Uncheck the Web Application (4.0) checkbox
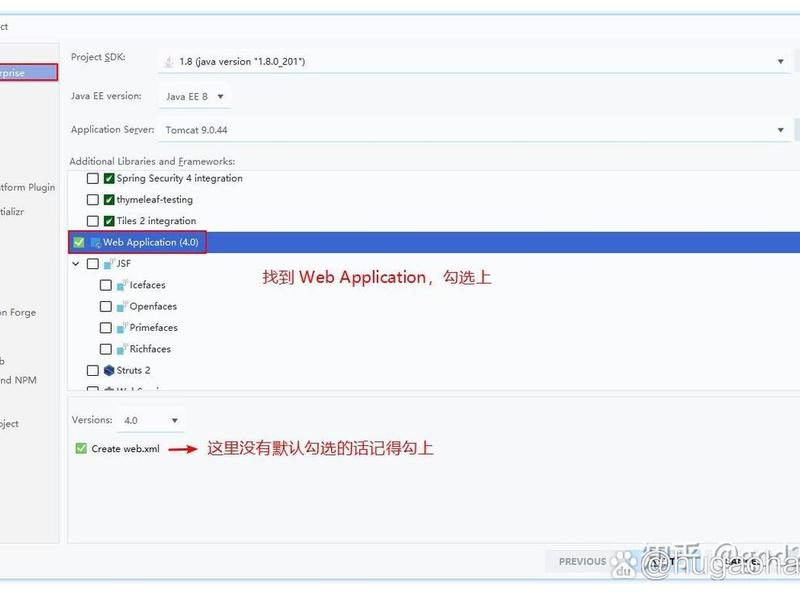The width and height of the screenshot is (800, 600). [79, 242]
